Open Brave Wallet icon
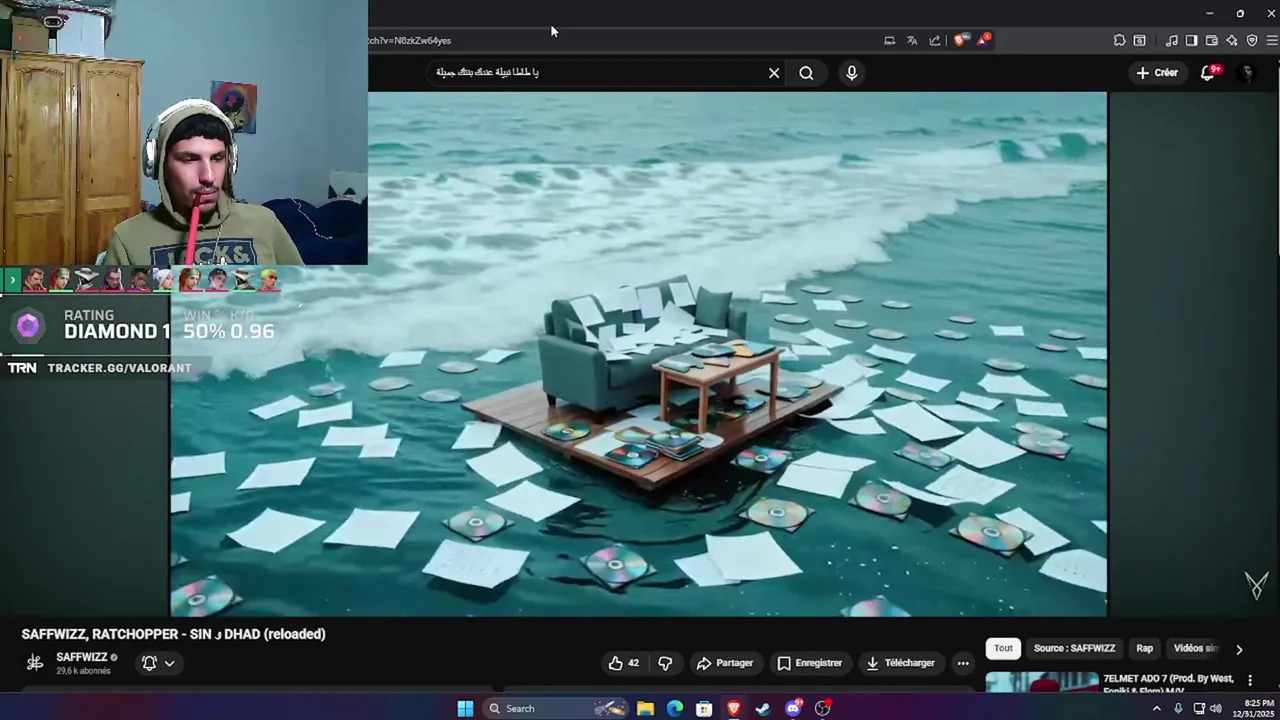 tap(1211, 41)
